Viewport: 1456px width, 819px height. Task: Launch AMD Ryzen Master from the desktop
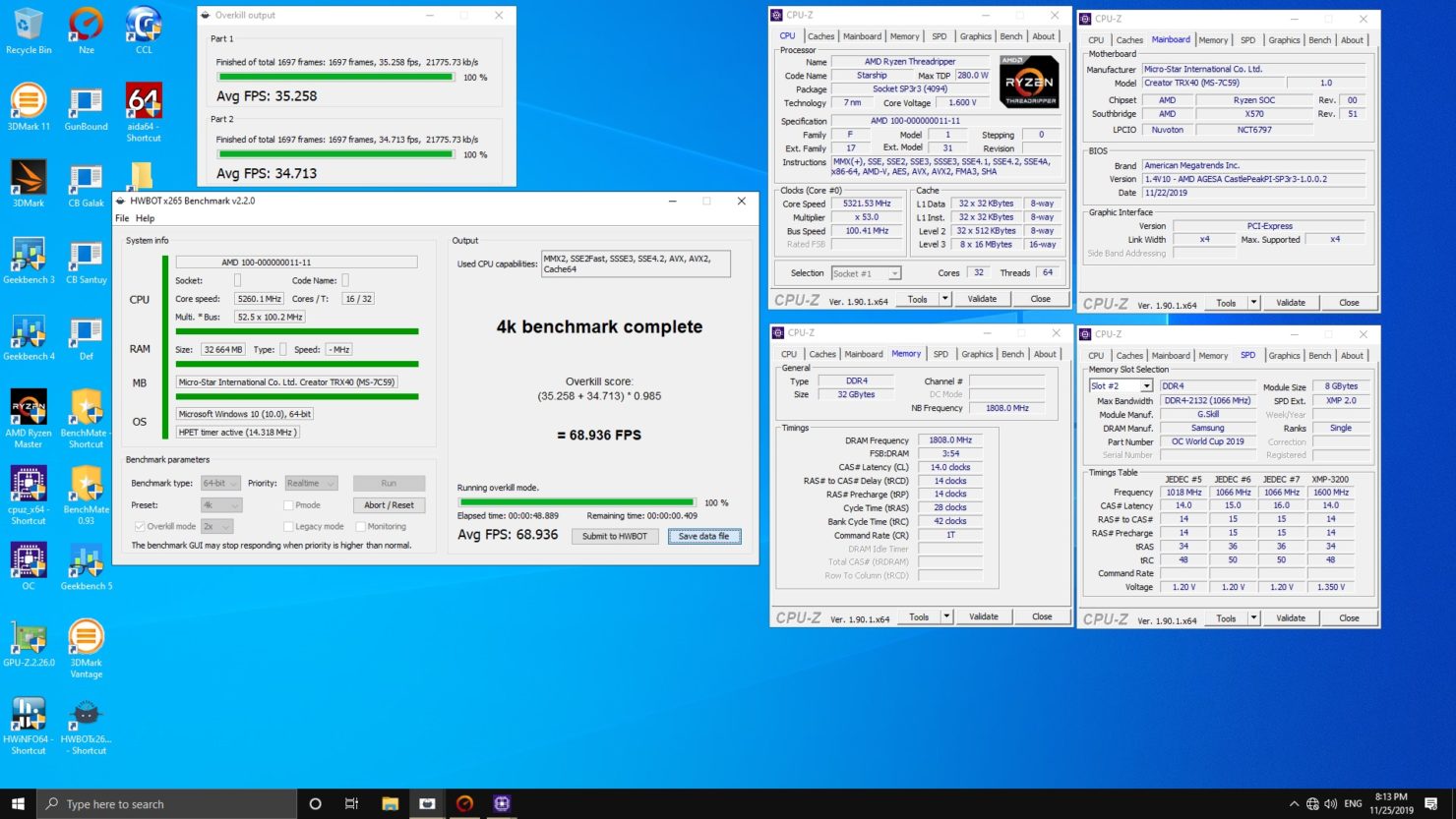click(x=28, y=408)
